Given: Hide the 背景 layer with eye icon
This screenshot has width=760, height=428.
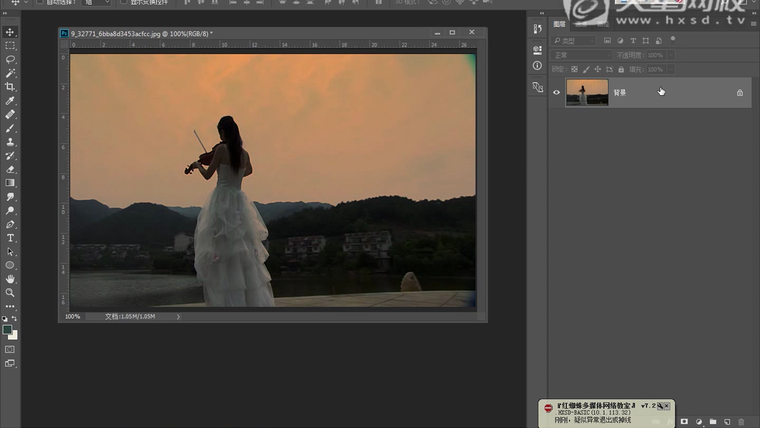Looking at the screenshot, I should (557, 93).
